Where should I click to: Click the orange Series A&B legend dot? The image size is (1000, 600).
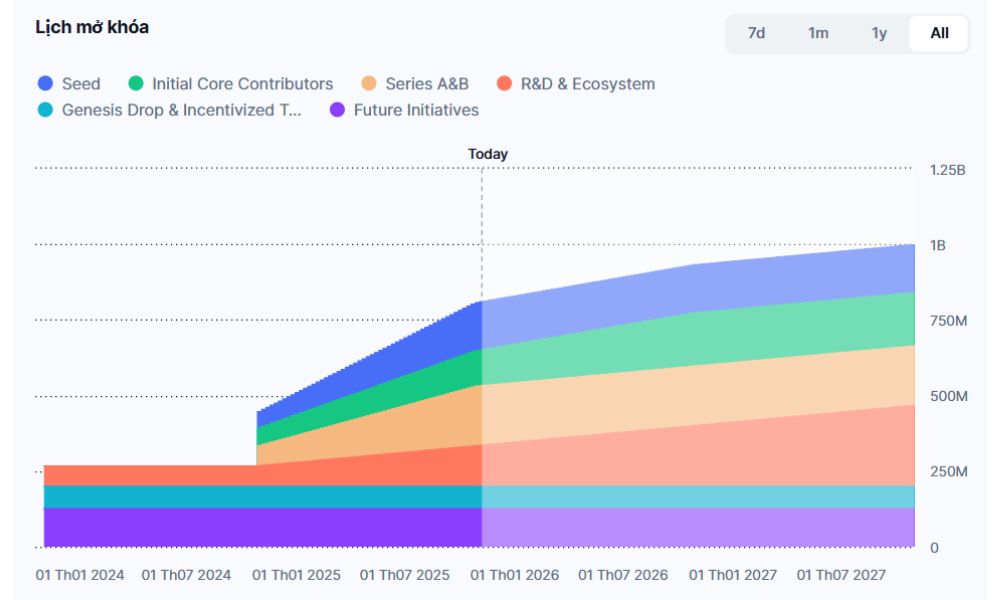(x=369, y=84)
